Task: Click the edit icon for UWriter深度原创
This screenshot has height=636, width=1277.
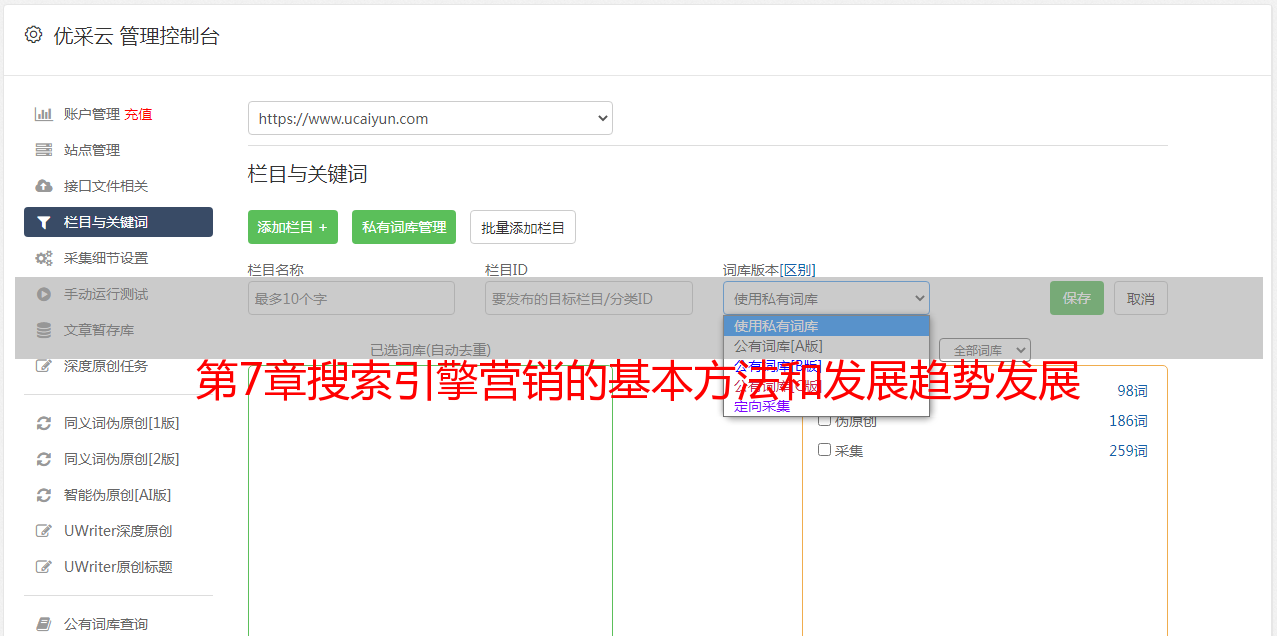Action: coord(43,531)
